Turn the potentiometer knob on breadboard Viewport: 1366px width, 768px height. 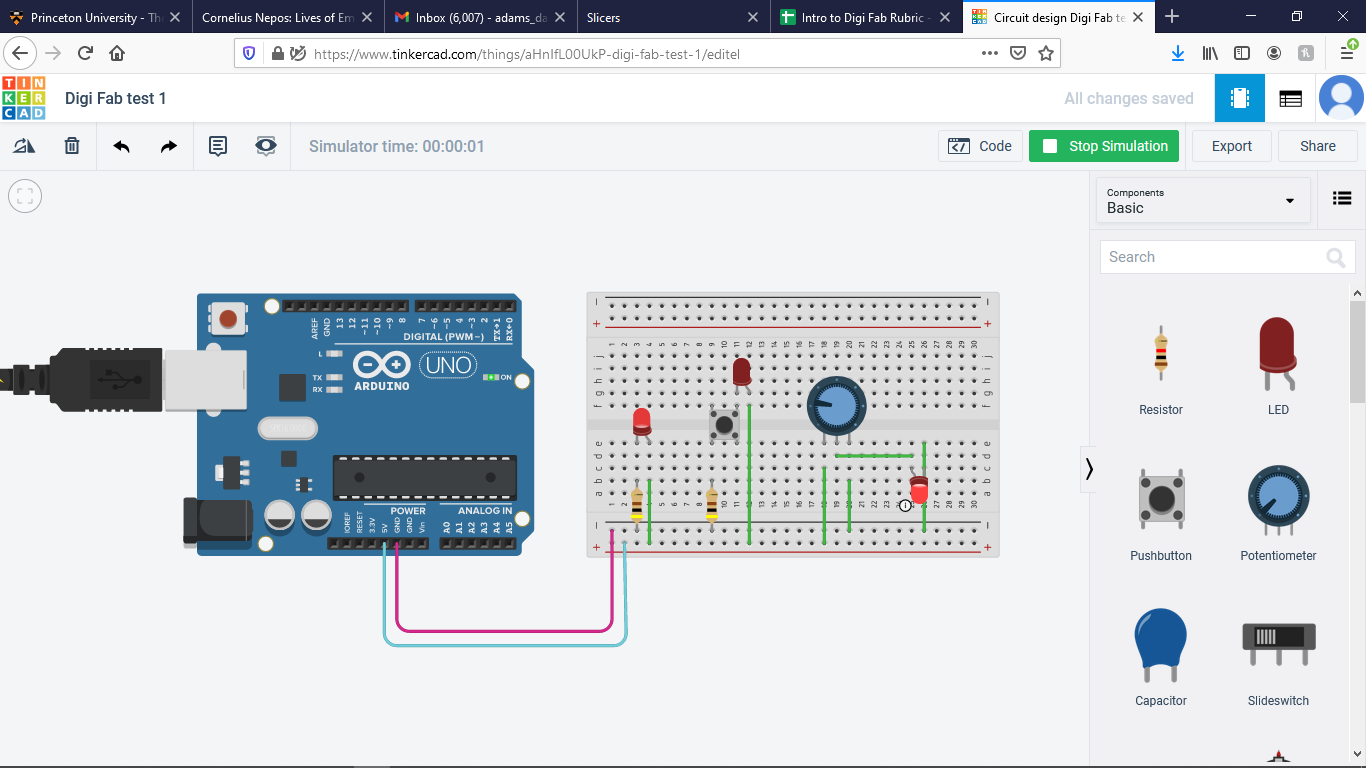pyautogui.click(x=836, y=405)
